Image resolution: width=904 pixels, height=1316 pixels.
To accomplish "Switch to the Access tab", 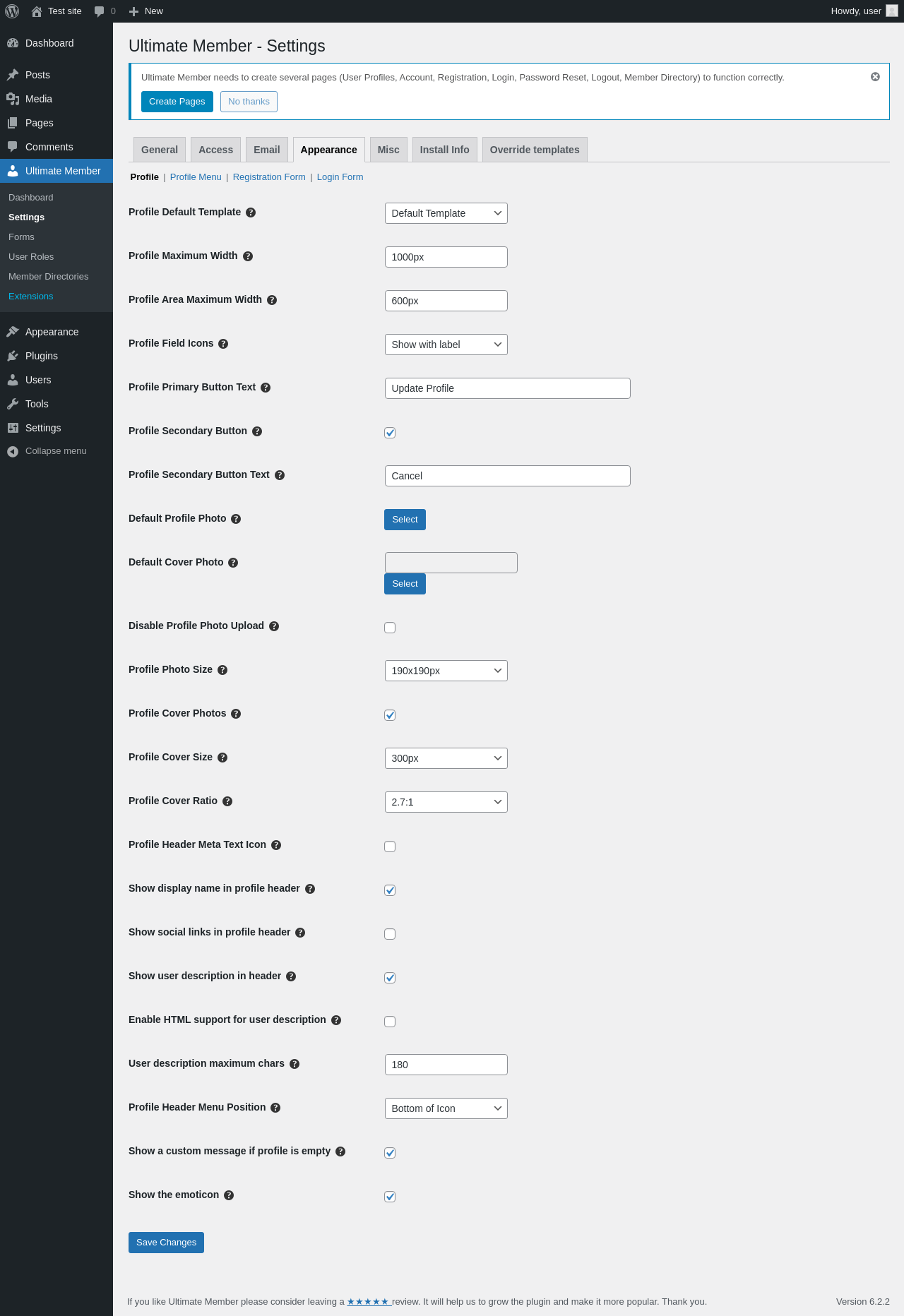I will click(x=215, y=150).
